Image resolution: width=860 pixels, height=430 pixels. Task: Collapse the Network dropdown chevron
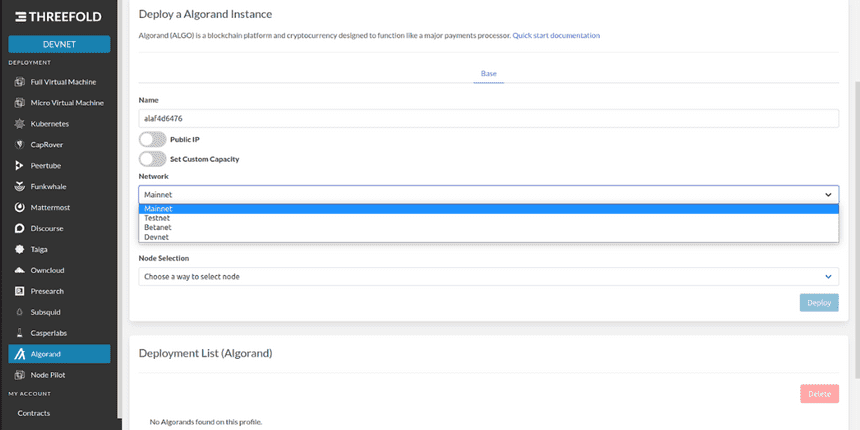point(828,195)
